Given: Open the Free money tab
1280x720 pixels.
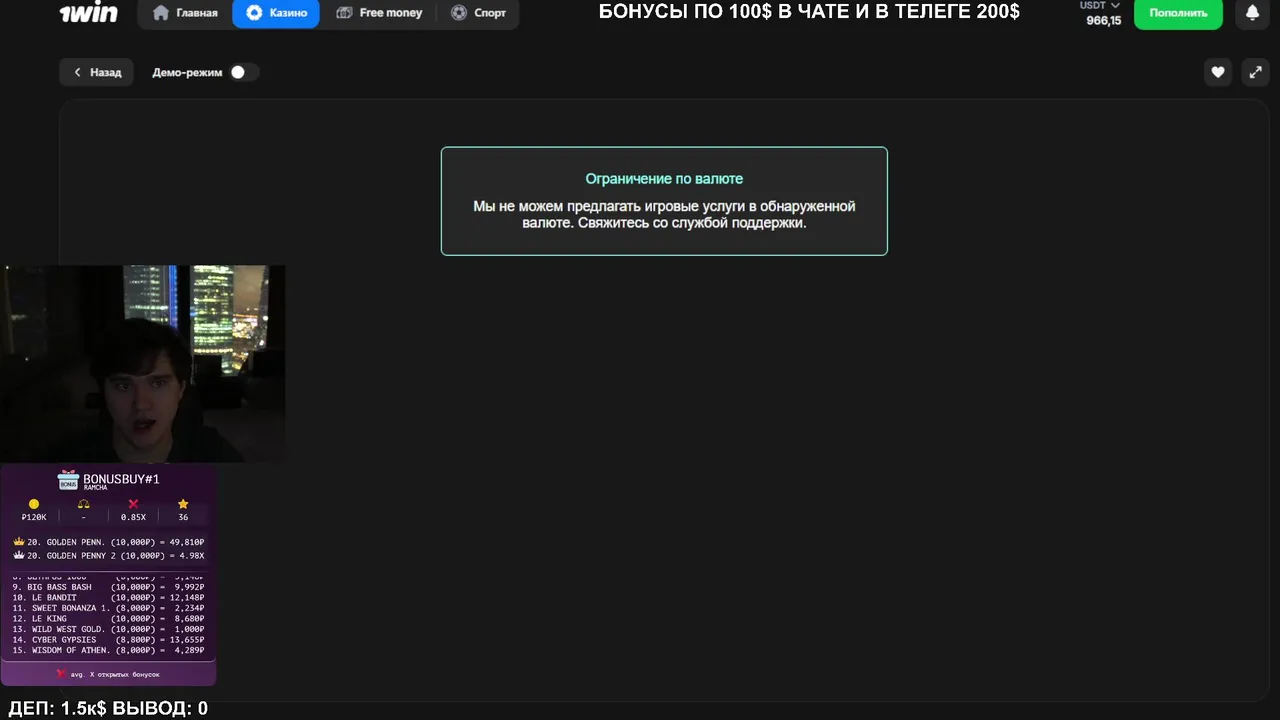Looking at the screenshot, I should tap(379, 13).
